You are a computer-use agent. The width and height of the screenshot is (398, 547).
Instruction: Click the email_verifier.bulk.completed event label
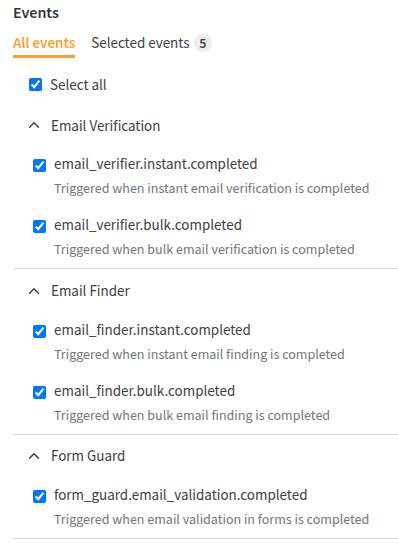148,225
